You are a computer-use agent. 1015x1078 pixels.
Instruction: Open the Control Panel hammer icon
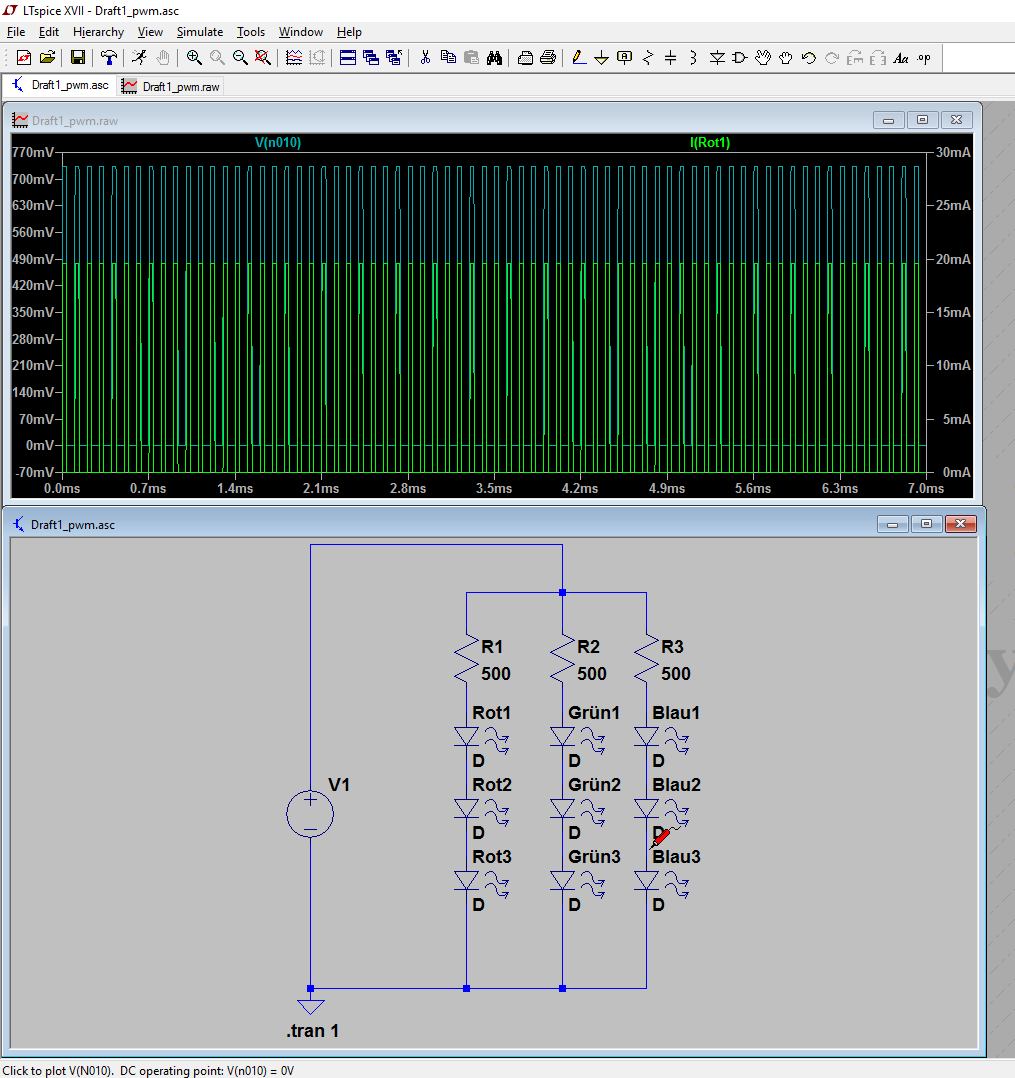(x=108, y=58)
